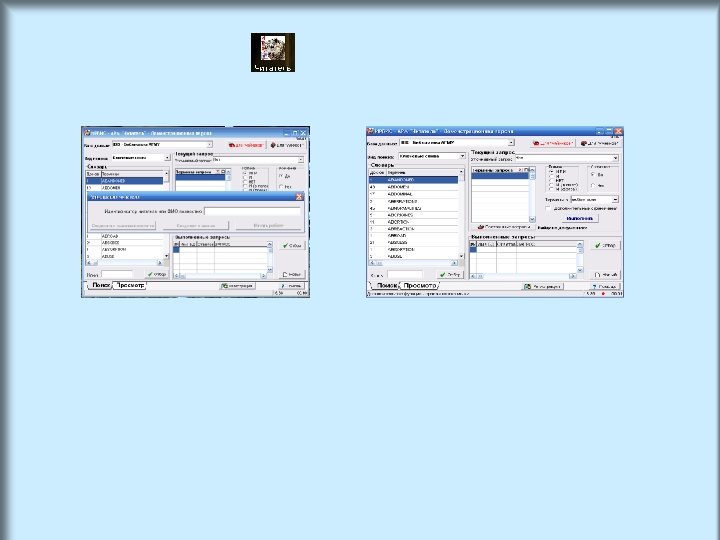Select ABDOMINAL row in right window dictionary

click(x=413, y=194)
